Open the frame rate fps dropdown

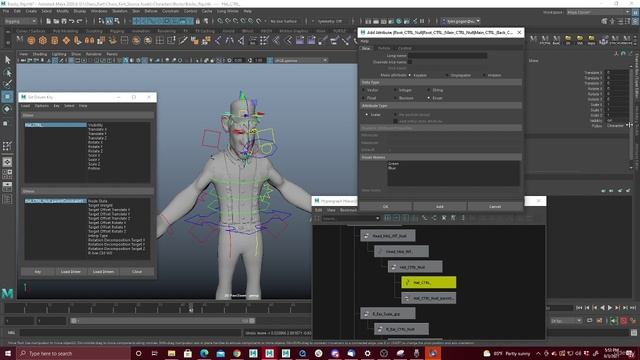[566, 321]
